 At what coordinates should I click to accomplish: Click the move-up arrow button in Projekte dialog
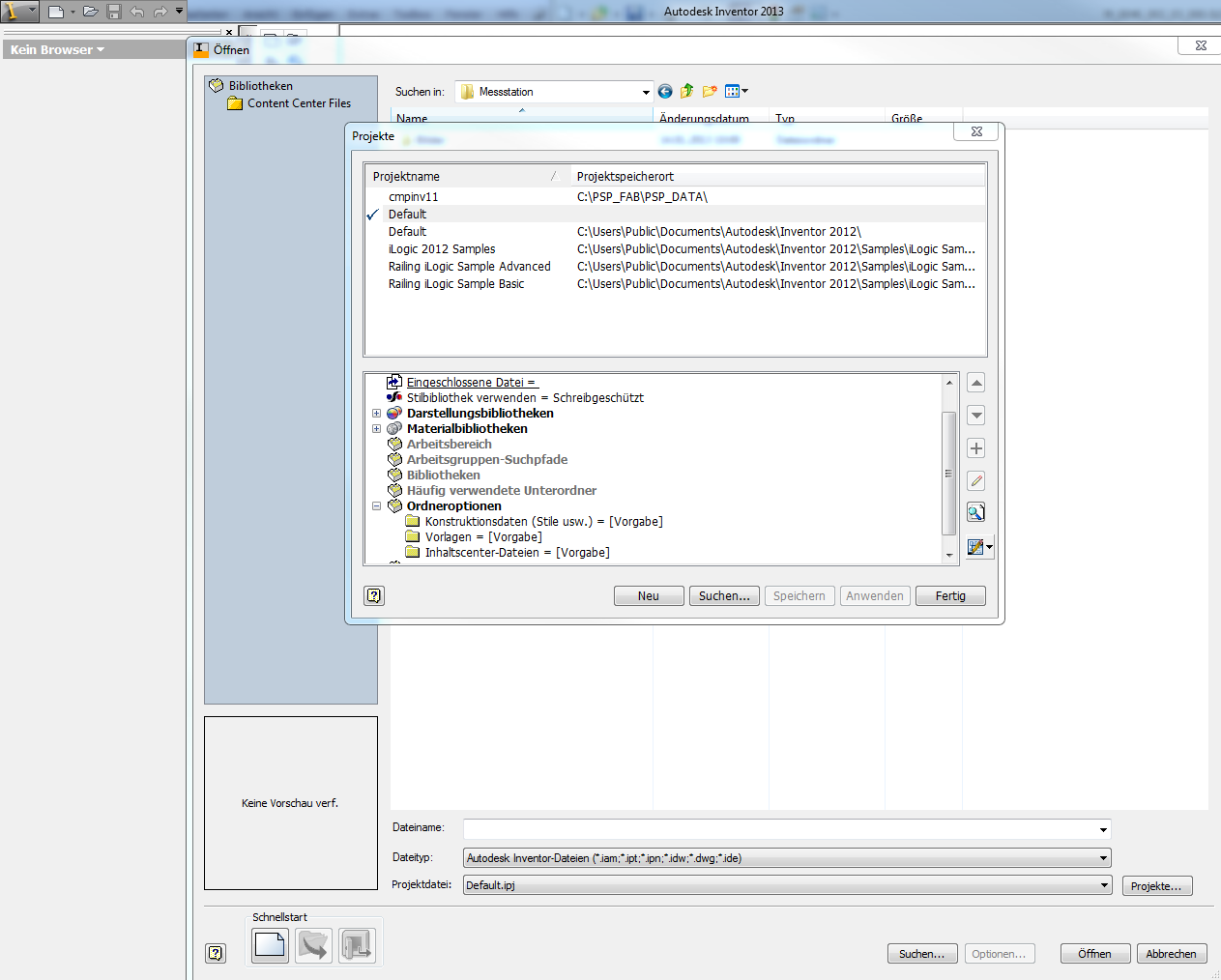click(x=976, y=383)
